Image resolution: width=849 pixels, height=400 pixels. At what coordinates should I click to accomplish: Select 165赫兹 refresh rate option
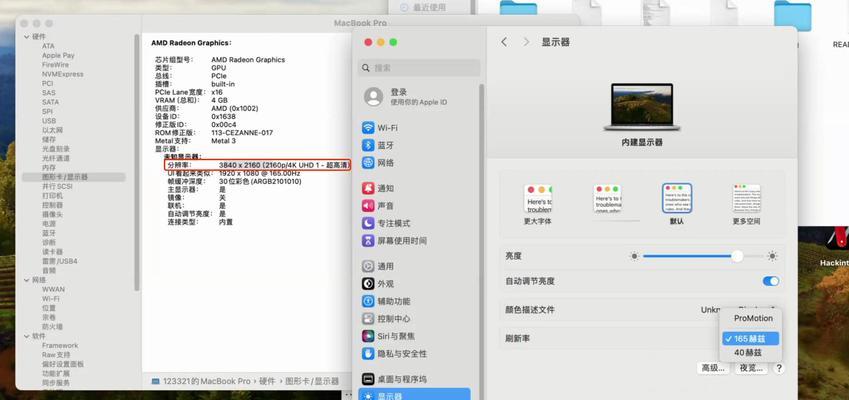tap(750, 338)
